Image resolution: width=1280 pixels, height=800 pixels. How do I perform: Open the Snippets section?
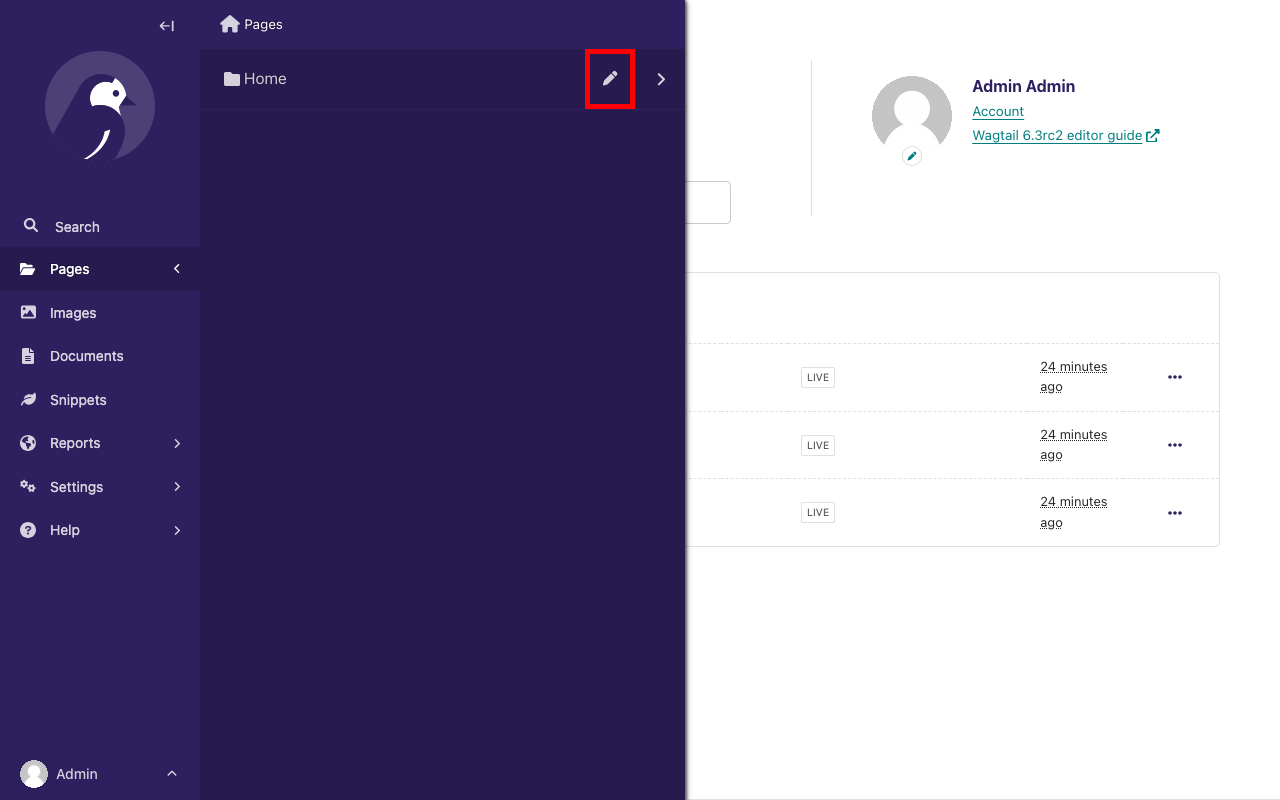coord(78,399)
